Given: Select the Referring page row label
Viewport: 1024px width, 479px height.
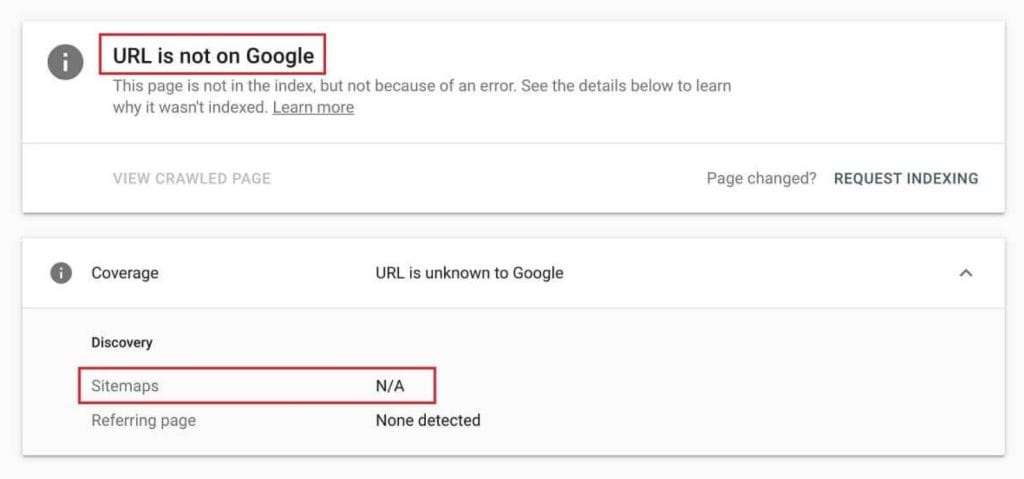Looking at the screenshot, I should click(x=143, y=420).
